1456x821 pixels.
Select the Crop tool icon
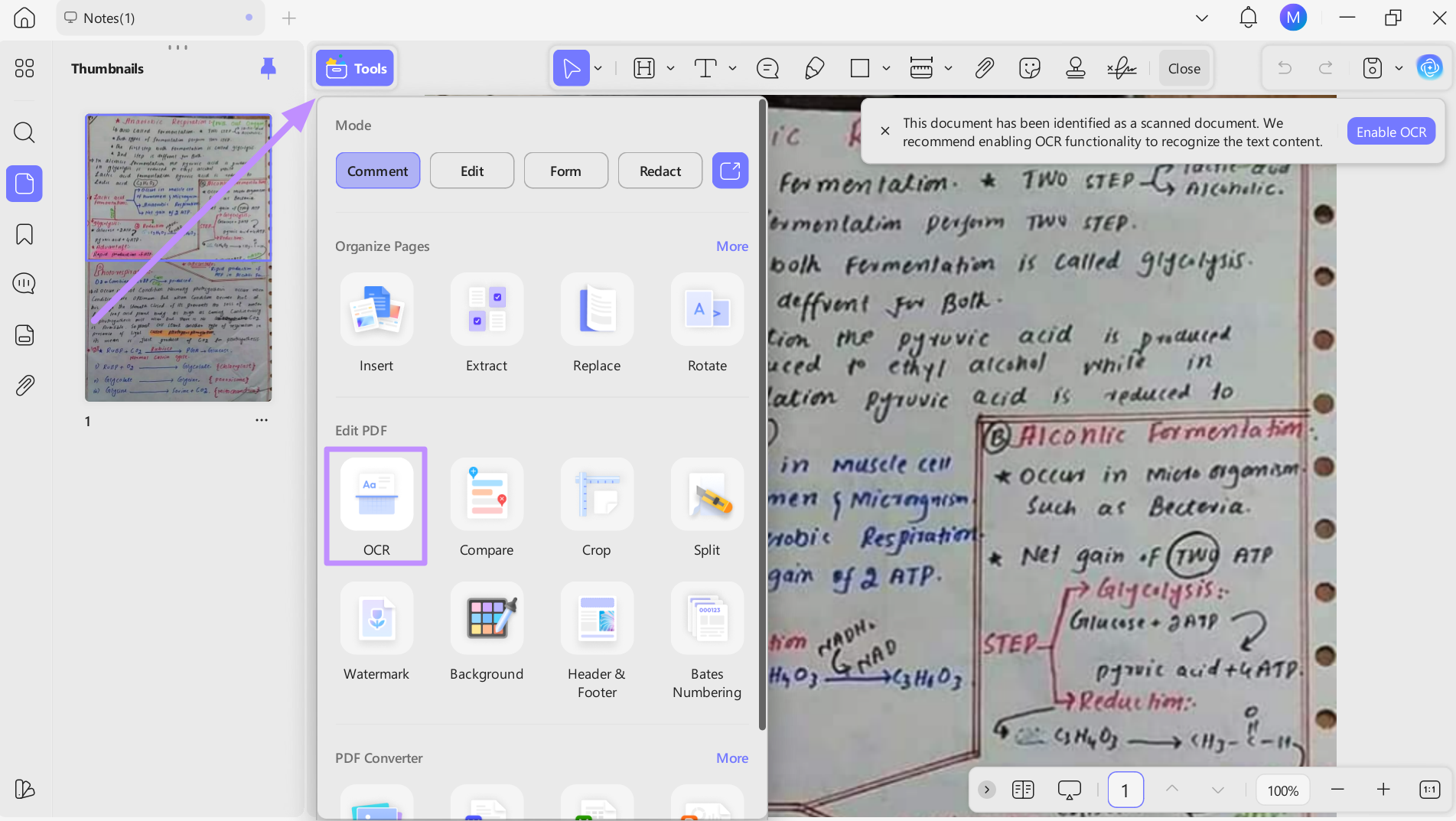click(597, 494)
